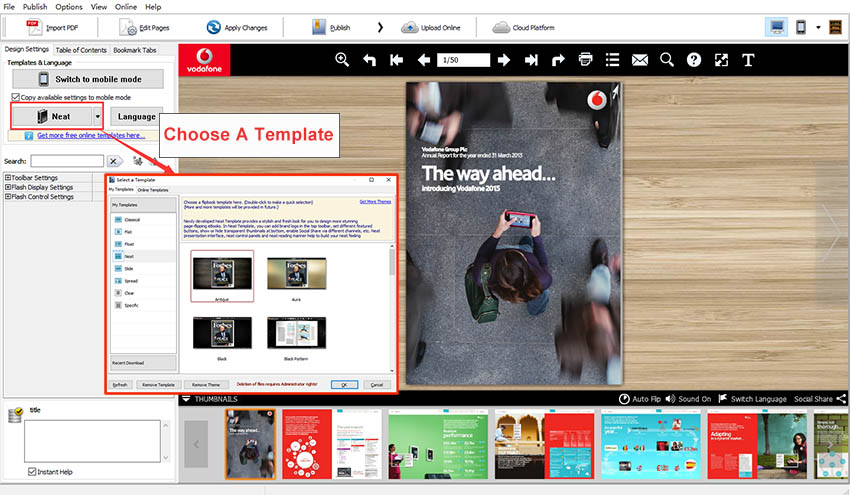Go to the next page arrow
This screenshot has height=495, width=850.
point(504,60)
